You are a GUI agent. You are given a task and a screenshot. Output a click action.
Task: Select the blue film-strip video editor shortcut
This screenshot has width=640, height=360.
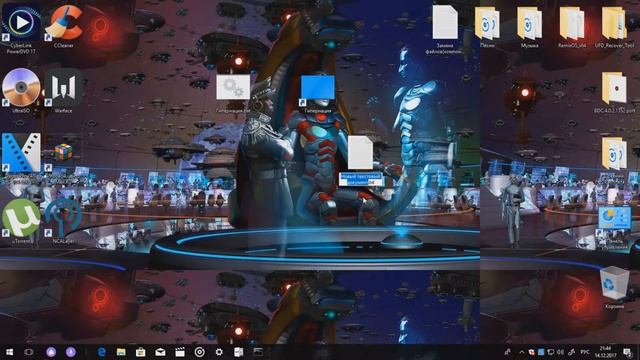[21, 152]
